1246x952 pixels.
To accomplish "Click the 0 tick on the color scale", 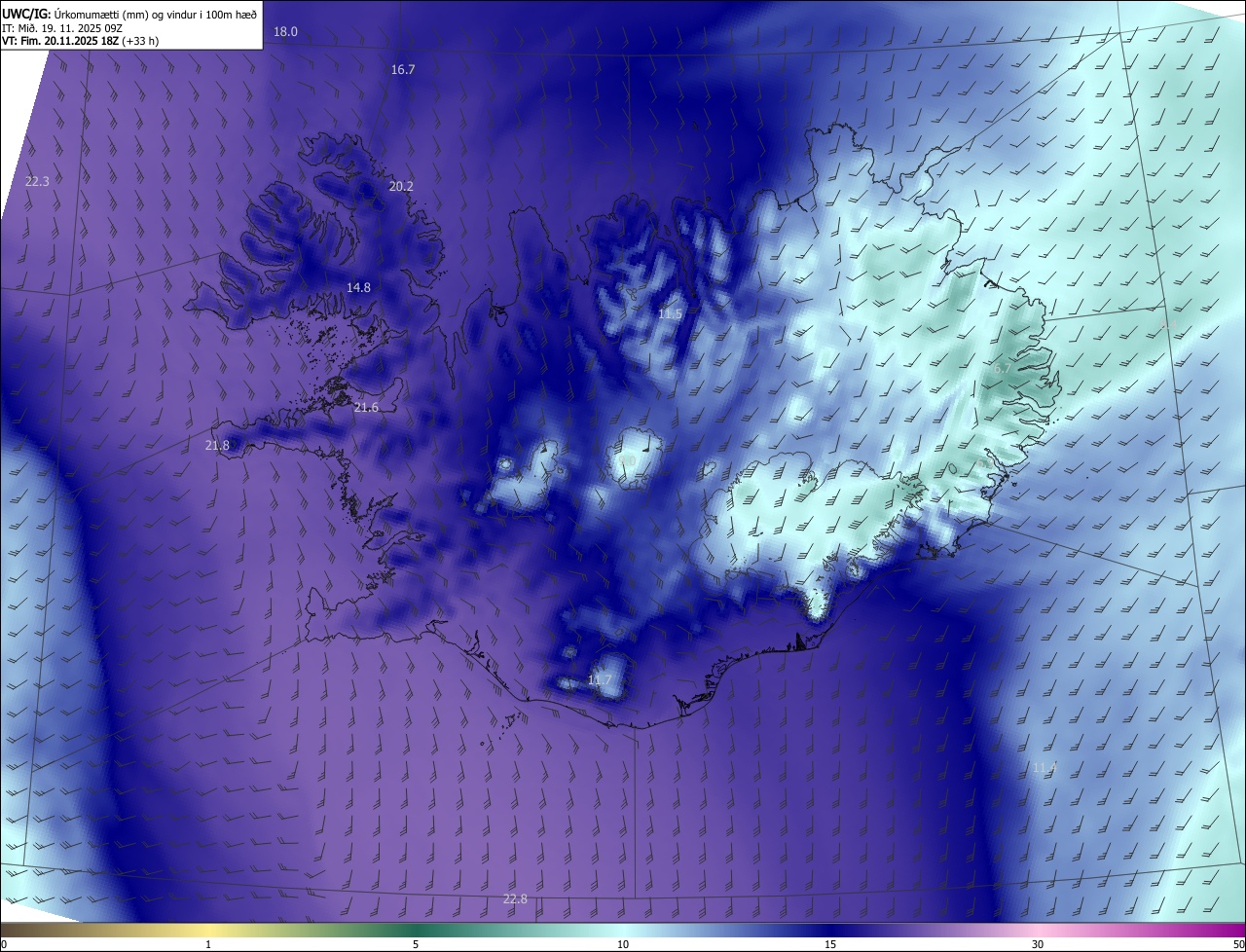I will coord(4,944).
